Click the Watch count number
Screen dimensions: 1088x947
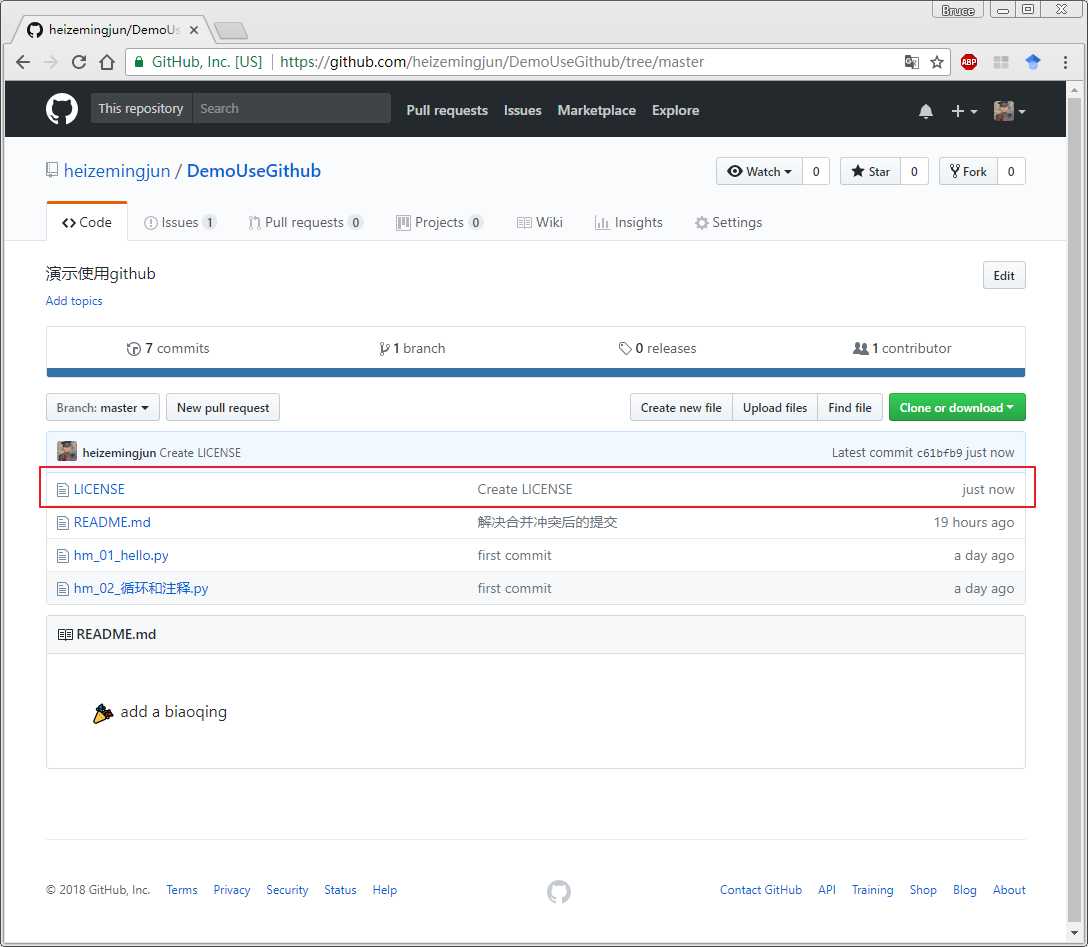816,171
